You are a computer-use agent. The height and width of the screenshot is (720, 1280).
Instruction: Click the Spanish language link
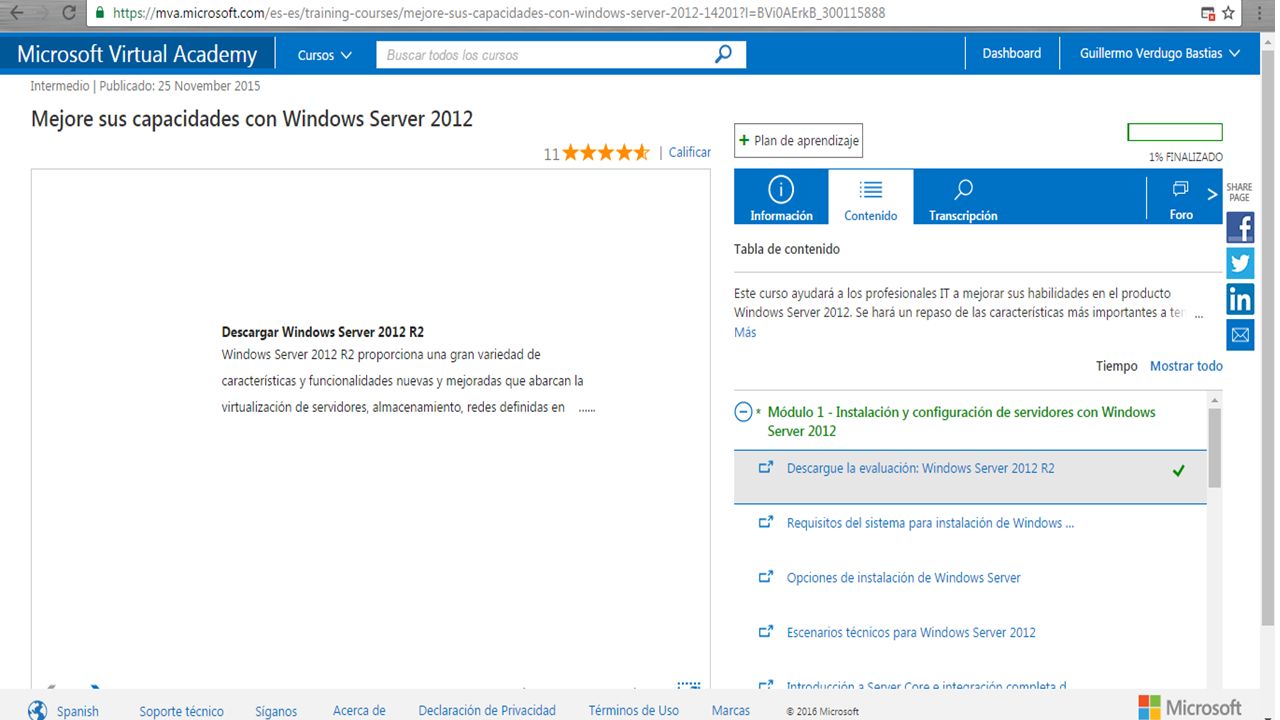(x=78, y=712)
